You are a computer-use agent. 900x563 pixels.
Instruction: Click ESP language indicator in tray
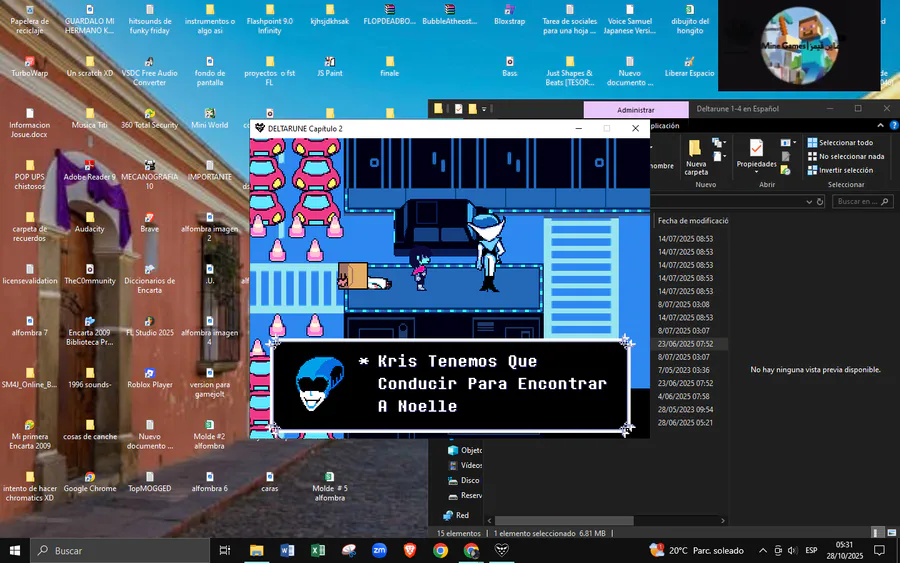[811, 550]
